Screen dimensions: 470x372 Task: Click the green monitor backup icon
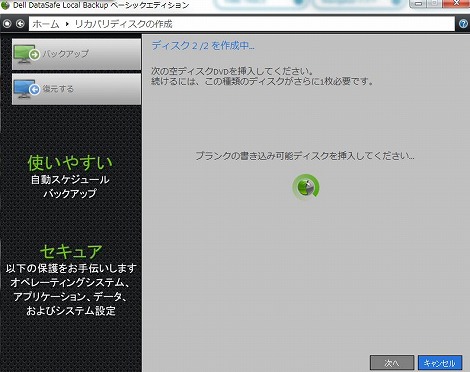[x=26, y=54]
